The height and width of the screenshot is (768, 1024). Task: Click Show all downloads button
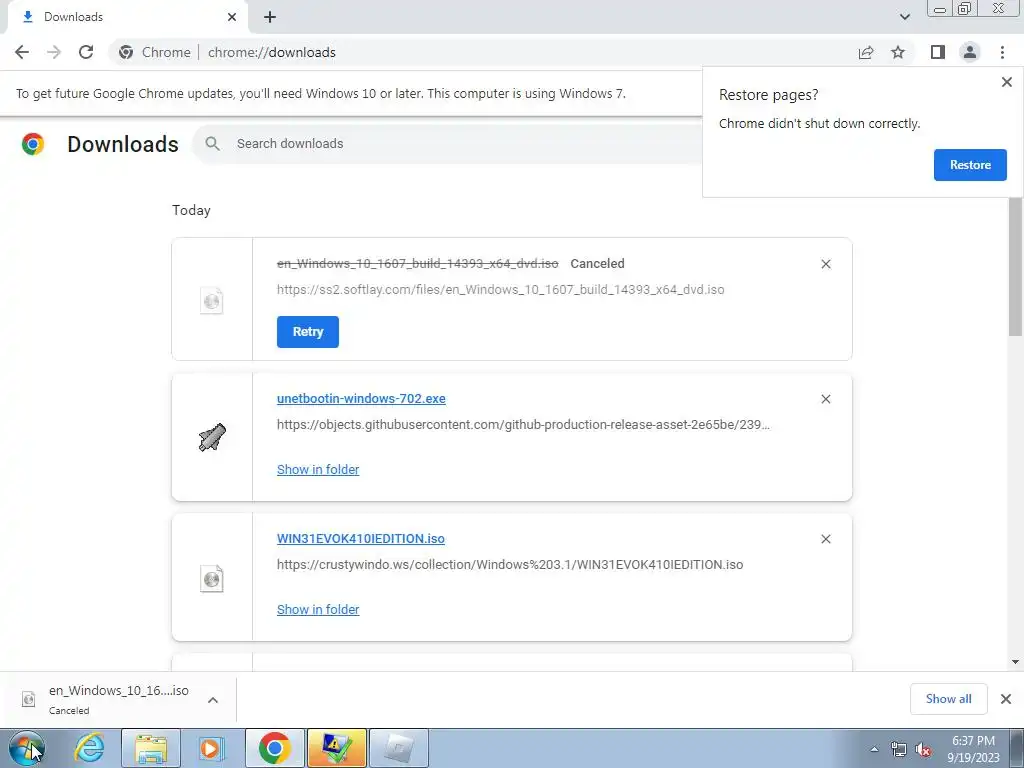coord(948,699)
